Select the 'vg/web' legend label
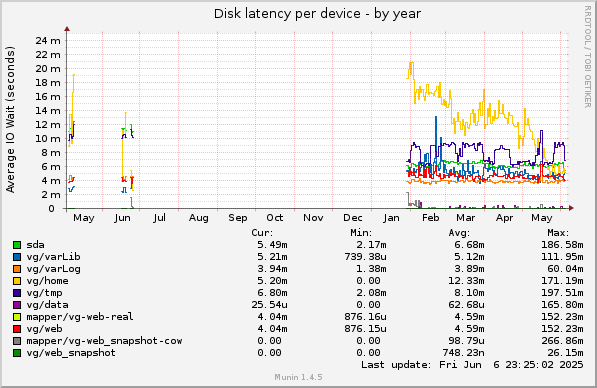The width and height of the screenshot is (597, 388). [45, 329]
